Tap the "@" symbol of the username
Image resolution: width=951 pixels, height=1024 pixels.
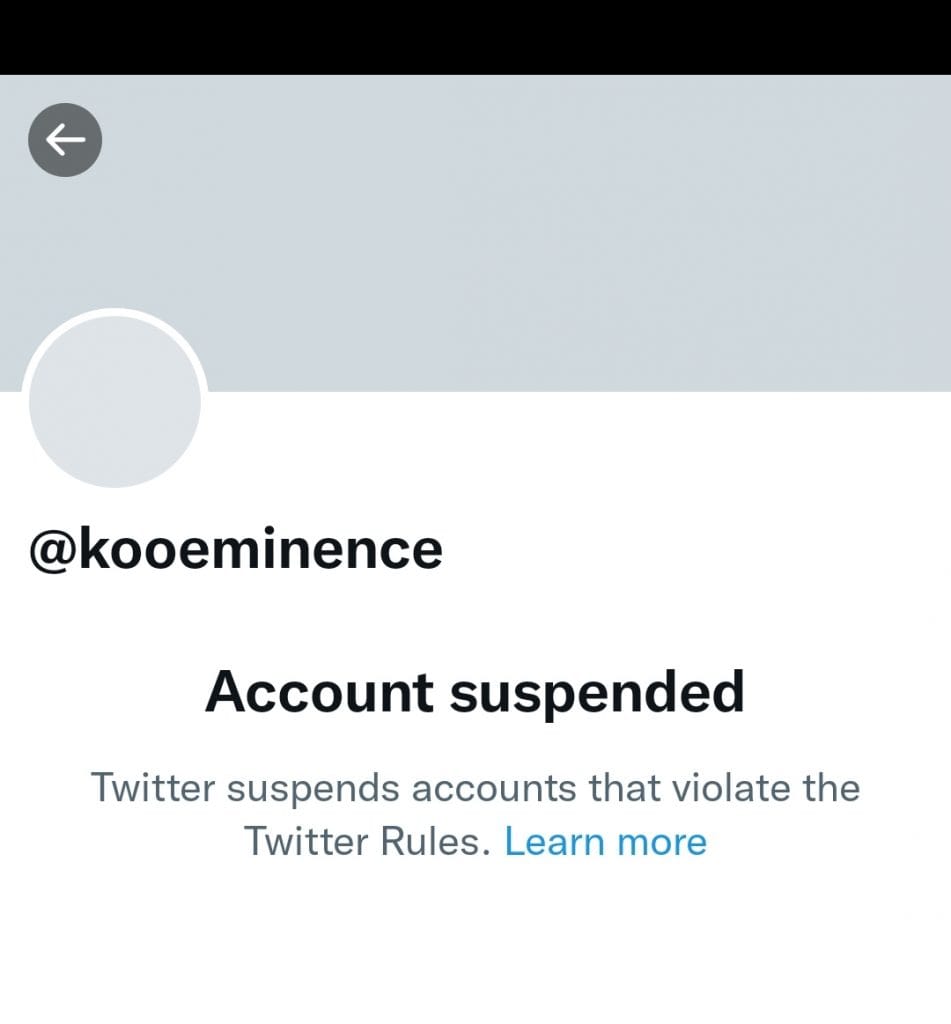pos(52,549)
